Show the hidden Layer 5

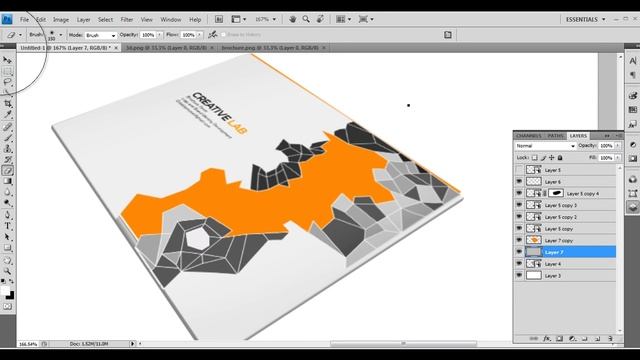pyautogui.click(x=519, y=170)
